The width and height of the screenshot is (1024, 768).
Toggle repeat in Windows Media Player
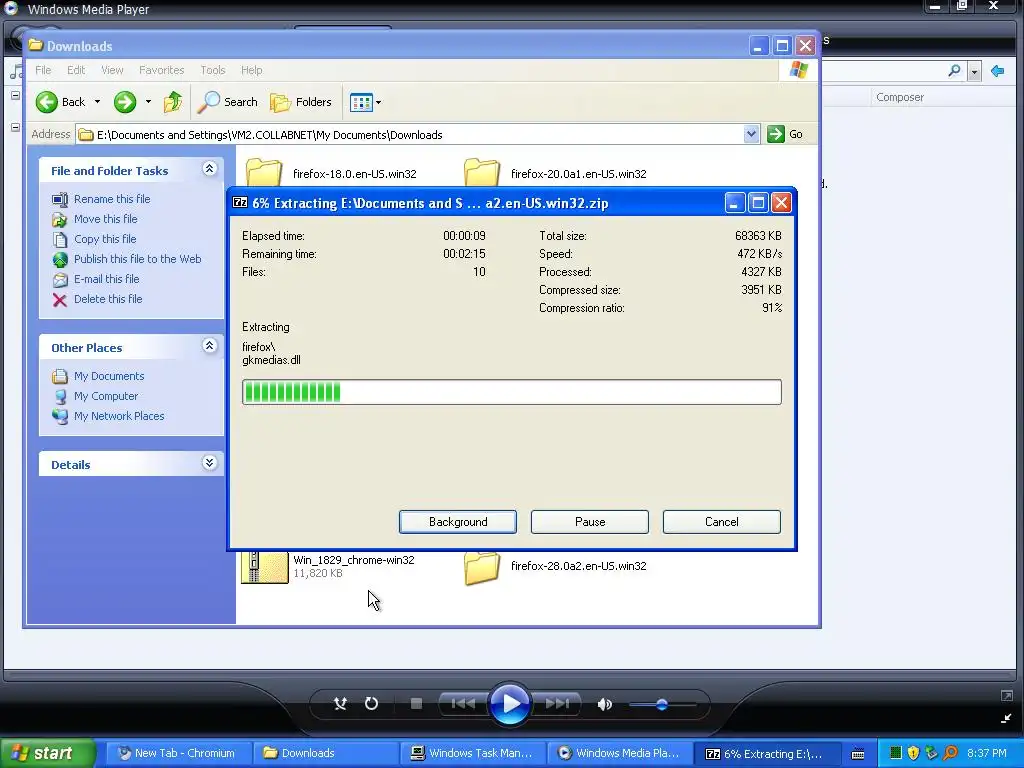[x=371, y=703]
